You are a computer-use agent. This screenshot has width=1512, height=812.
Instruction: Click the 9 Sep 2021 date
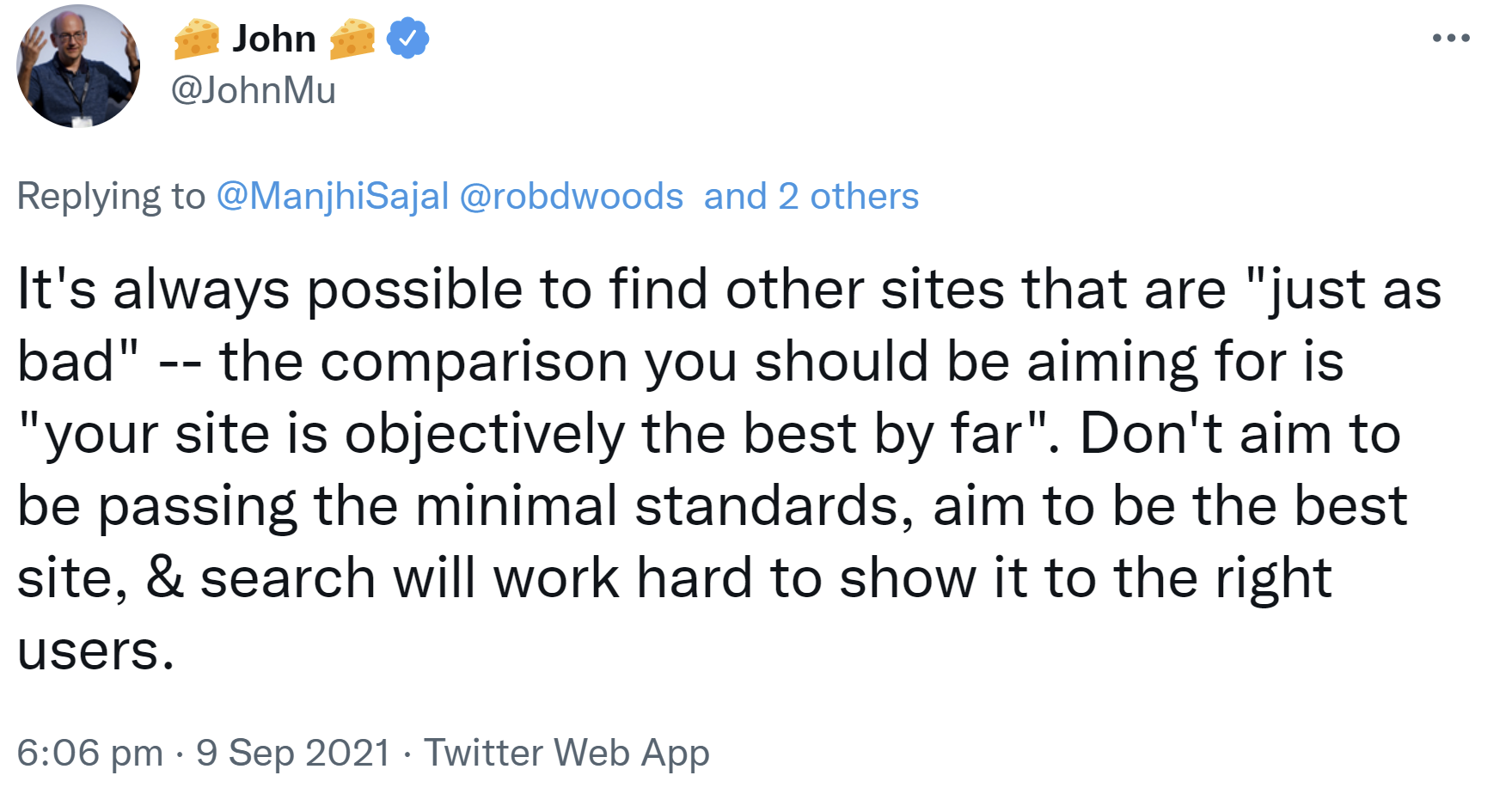pos(293,753)
